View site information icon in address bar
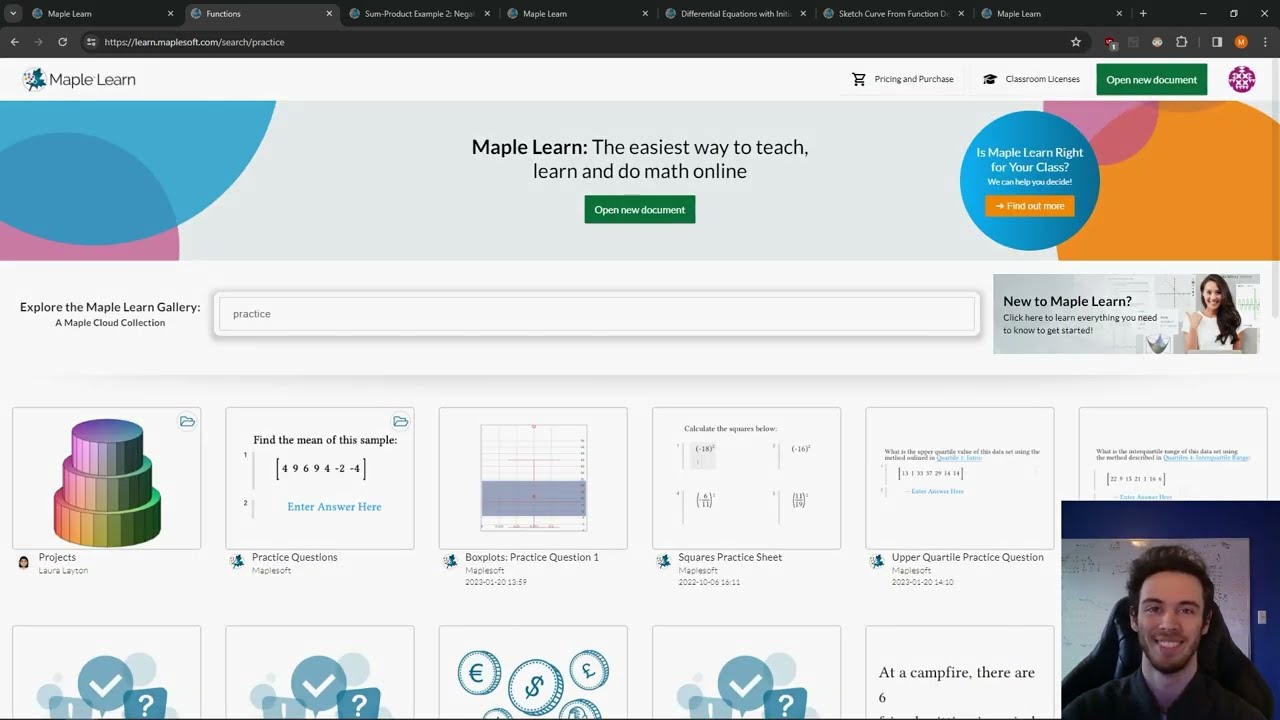1280x720 pixels. pos(91,42)
